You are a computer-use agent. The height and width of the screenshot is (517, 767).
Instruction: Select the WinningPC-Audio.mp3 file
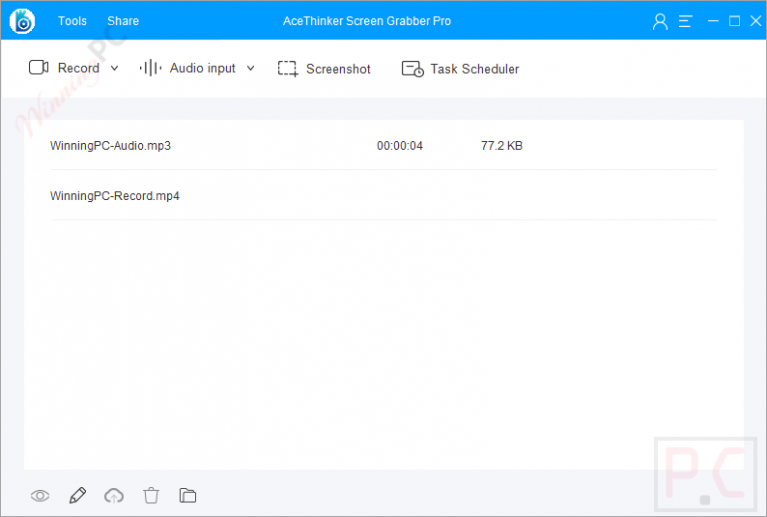(x=110, y=146)
